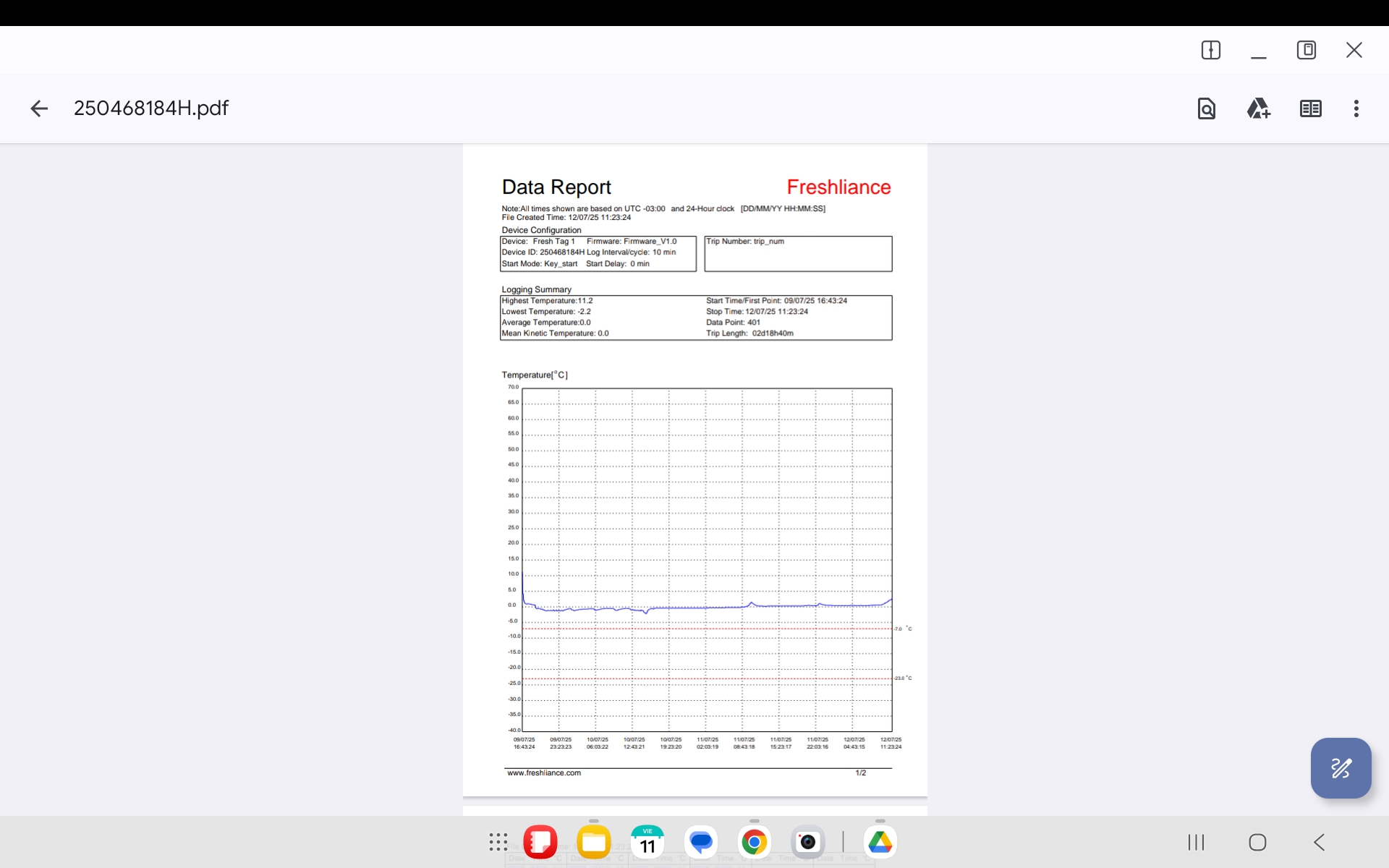
Task: Launch Google Chrome from the taskbar
Action: click(754, 842)
